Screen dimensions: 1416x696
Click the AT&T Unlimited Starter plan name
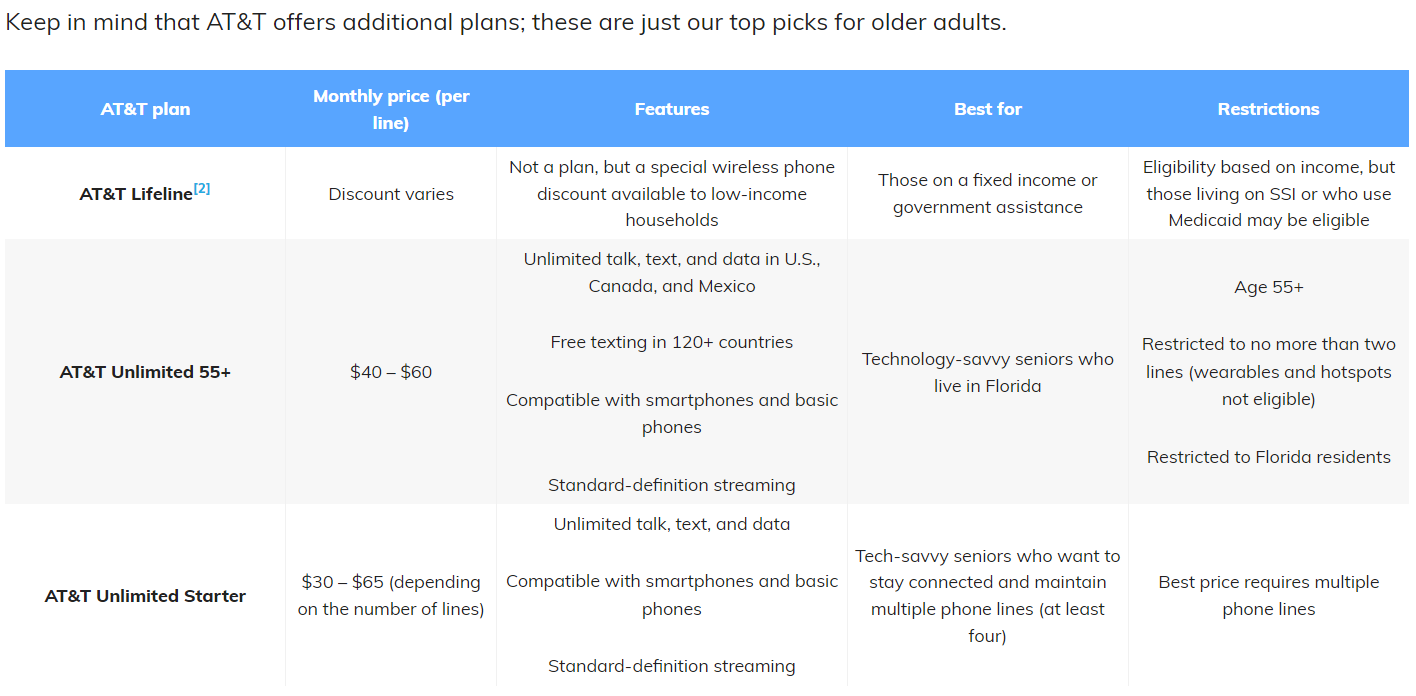click(145, 596)
